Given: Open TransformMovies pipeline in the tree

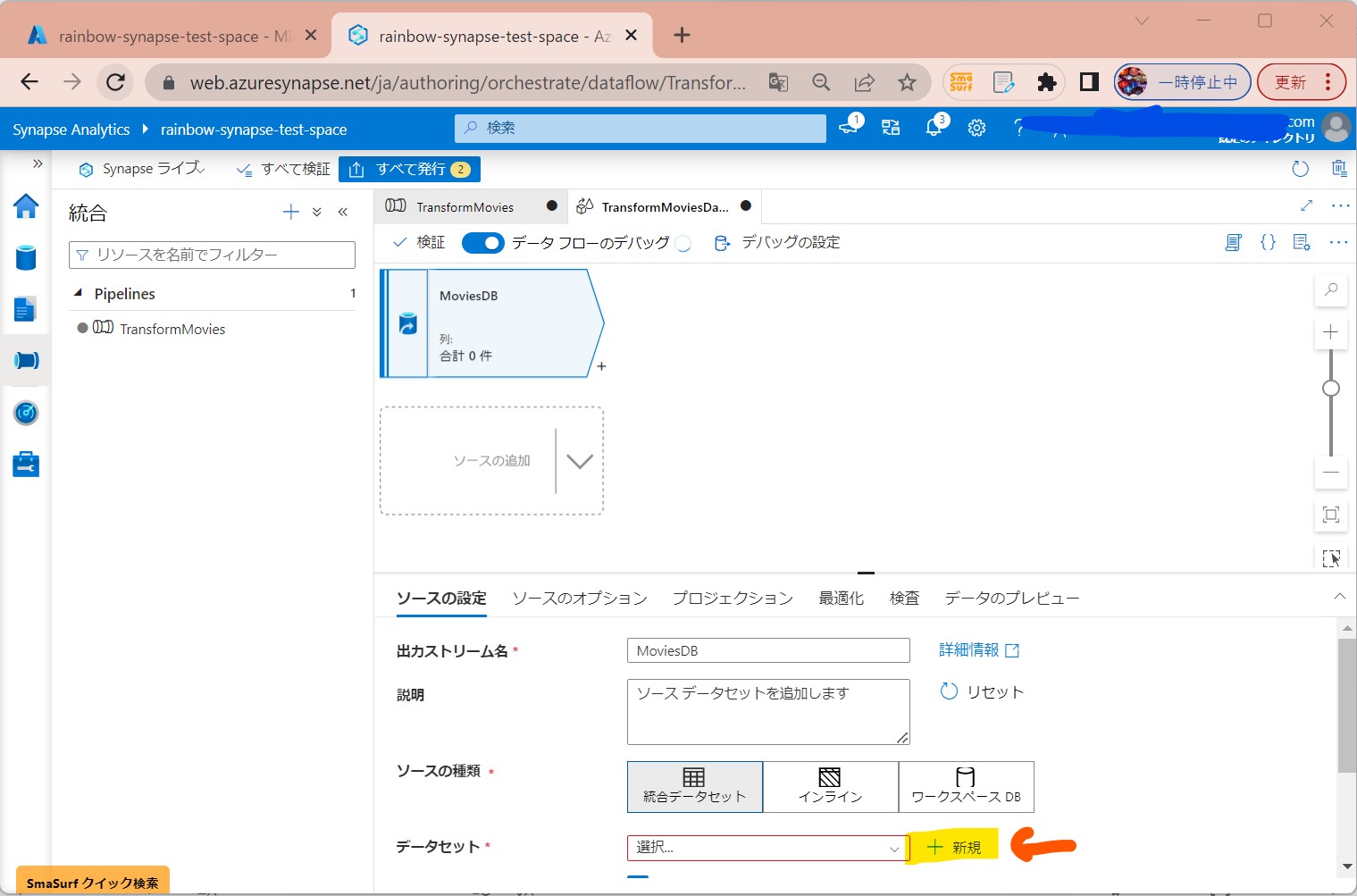Looking at the screenshot, I should pos(172,329).
